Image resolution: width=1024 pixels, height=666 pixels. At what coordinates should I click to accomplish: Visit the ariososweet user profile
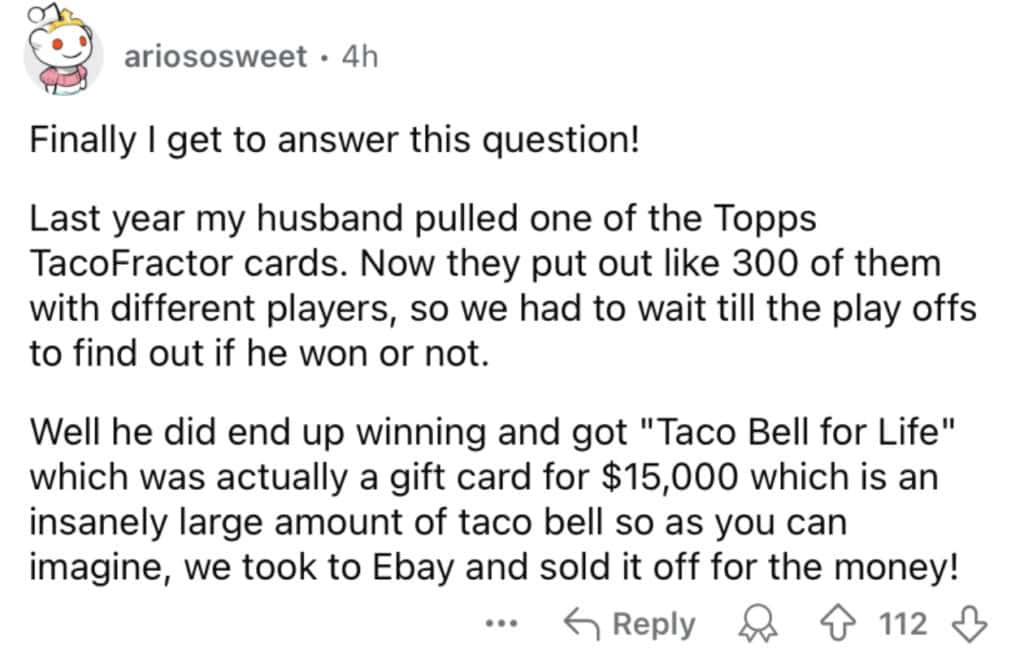click(x=216, y=57)
